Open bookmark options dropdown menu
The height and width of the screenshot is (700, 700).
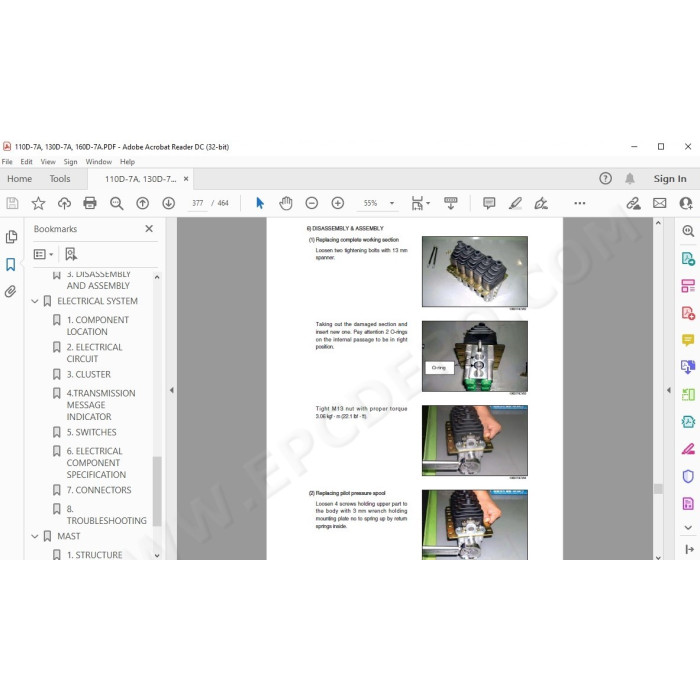point(43,254)
